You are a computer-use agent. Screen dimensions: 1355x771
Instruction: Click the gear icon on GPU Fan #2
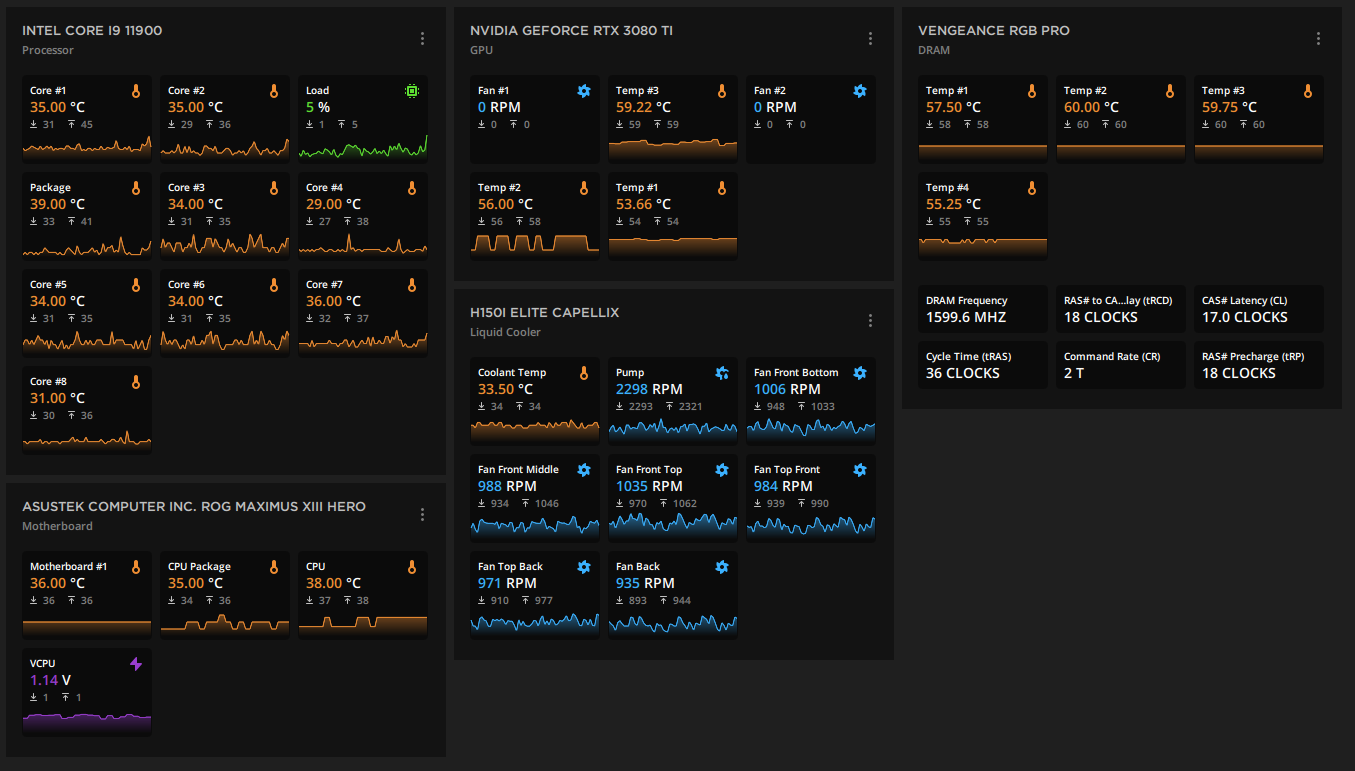click(860, 91)
